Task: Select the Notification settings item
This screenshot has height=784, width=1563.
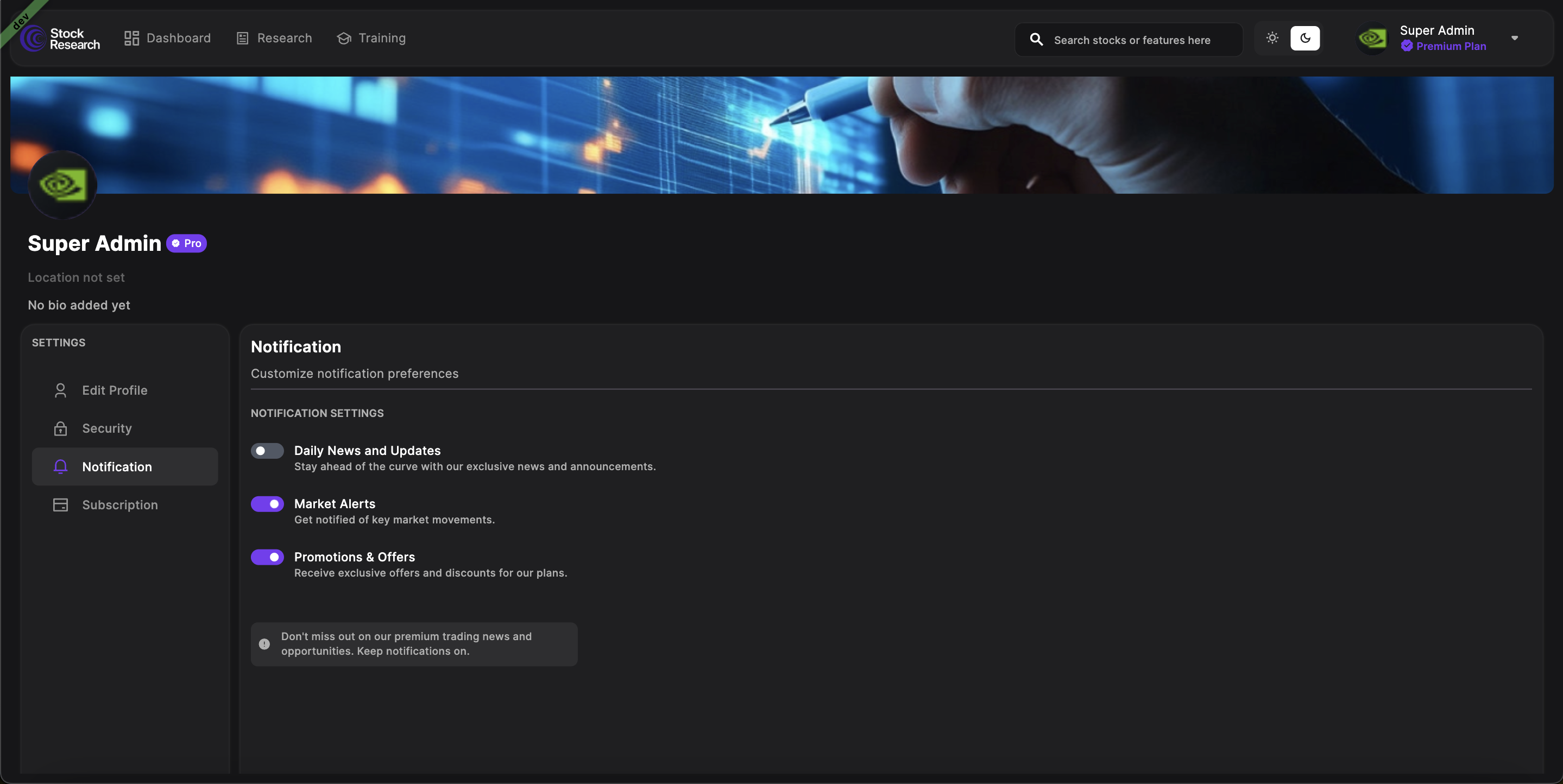Action: 125,466
